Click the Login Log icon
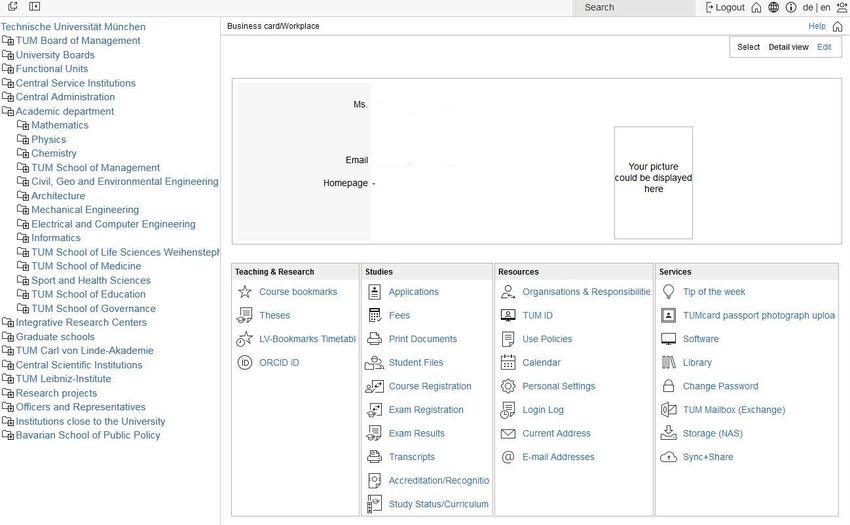Screen dimensions: 850x525 507,409
